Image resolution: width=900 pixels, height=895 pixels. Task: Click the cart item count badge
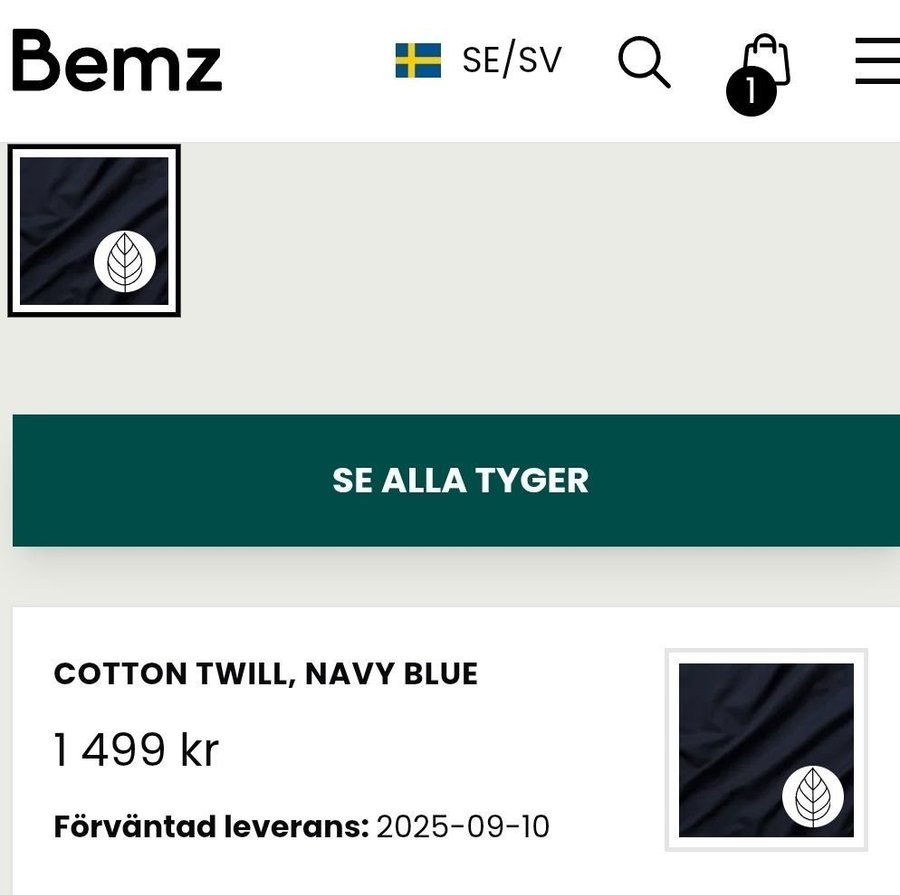pos(751,92)
